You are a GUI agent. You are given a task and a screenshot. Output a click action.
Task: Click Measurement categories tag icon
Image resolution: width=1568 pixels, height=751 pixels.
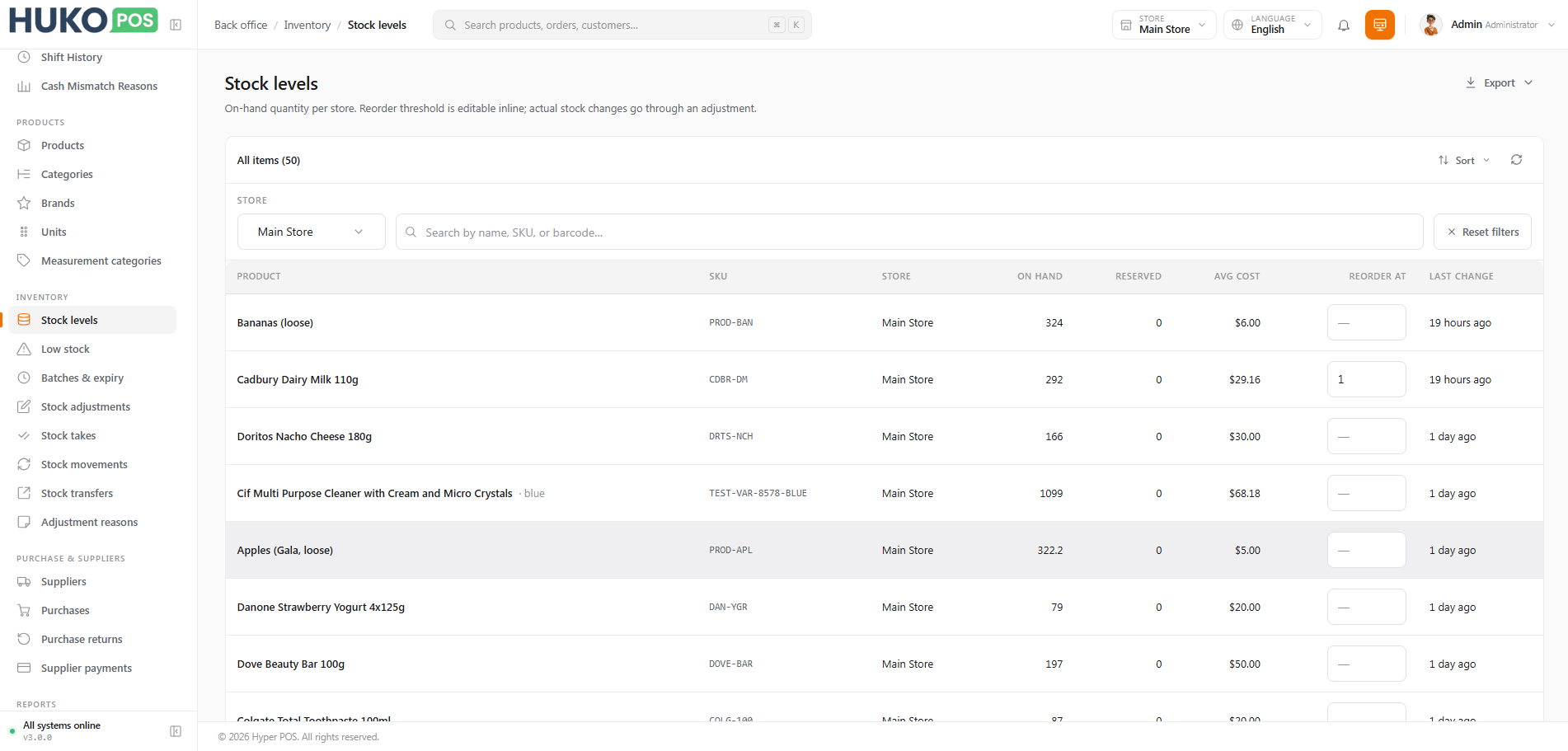(24, 261)
